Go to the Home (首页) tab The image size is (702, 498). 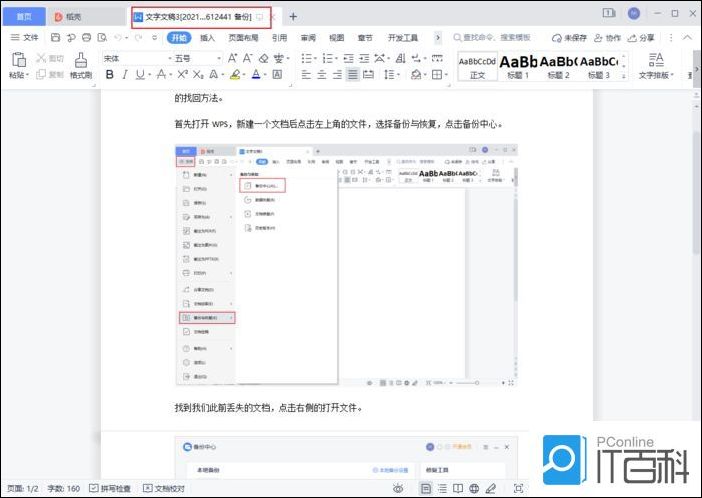tap(24, 17)
